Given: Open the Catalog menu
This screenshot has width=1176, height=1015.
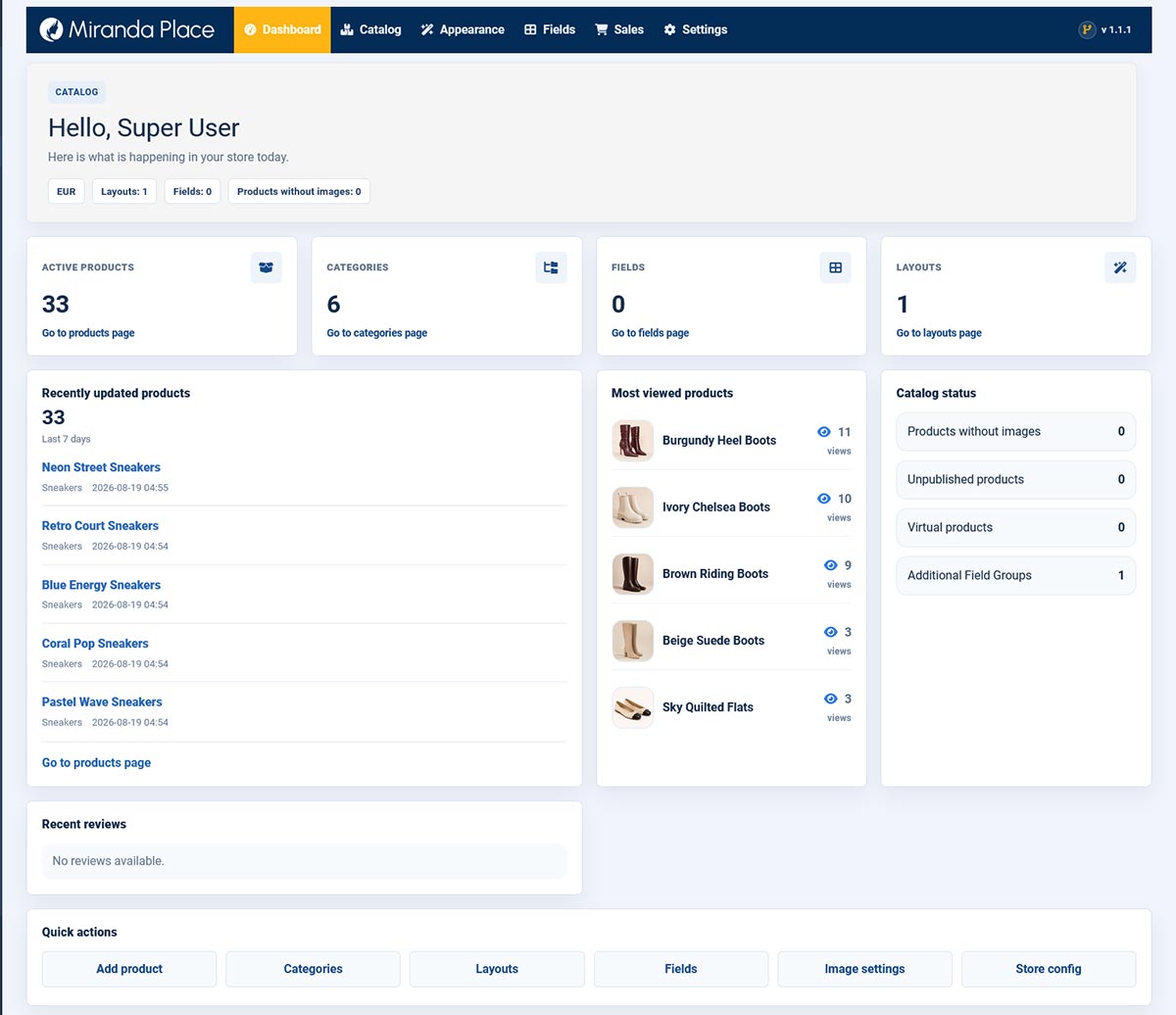Looking at the screenshot, I should pos(370,29).
